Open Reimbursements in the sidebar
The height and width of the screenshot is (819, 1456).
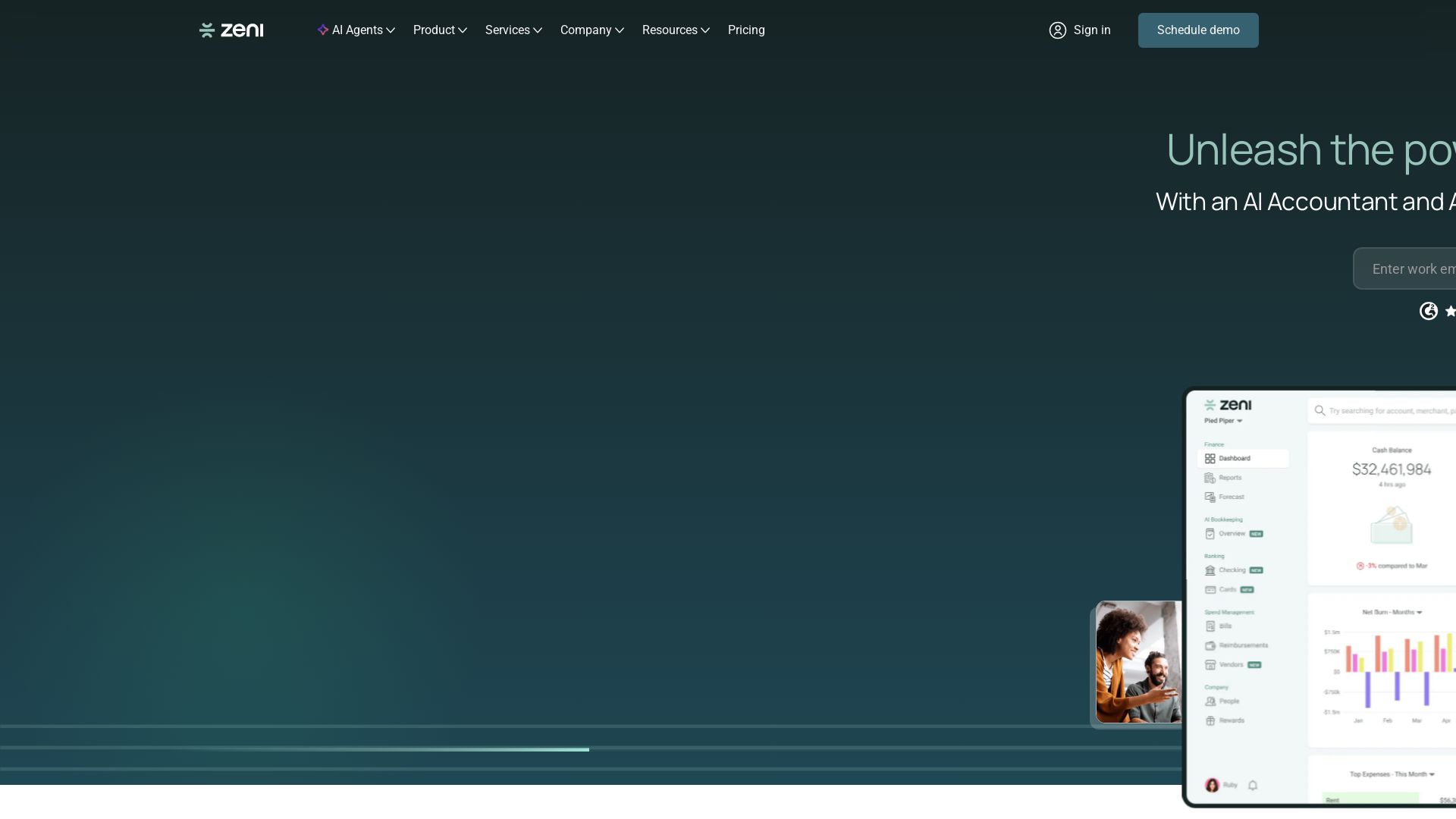[x=1236, y=646]
